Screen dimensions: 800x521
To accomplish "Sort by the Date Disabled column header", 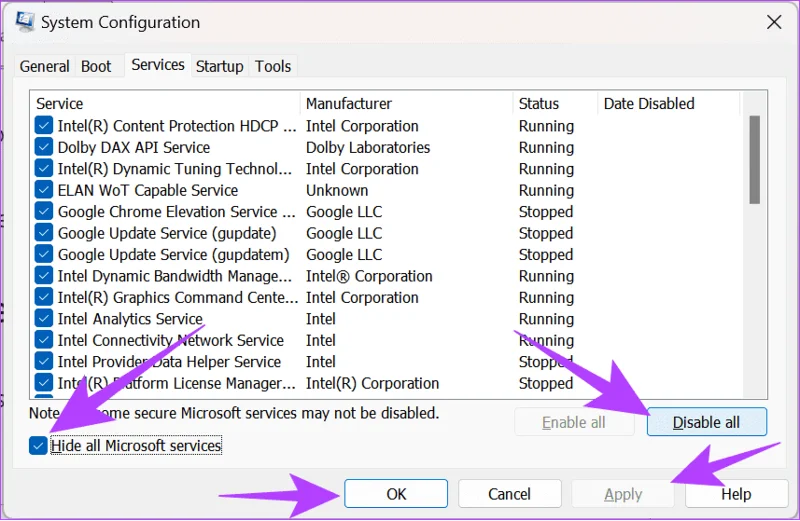I will [x=668, y=104].
